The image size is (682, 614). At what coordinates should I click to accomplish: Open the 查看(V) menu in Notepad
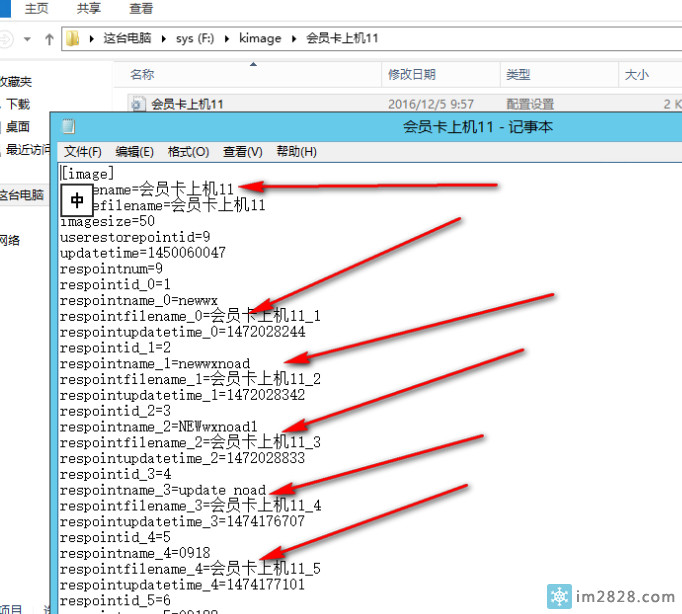coord(243,152)
